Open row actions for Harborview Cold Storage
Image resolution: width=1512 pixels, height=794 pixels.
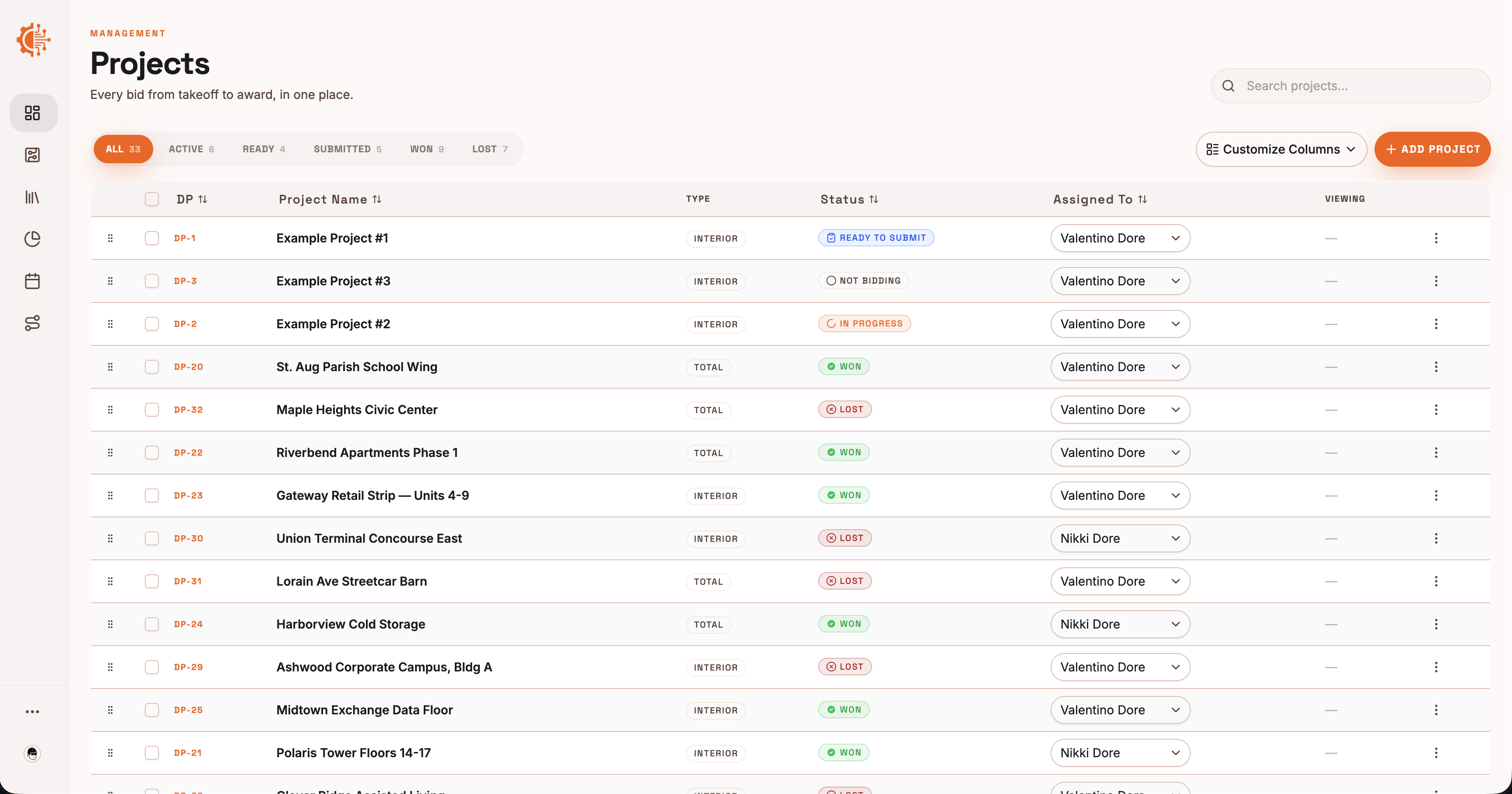[x=1436, y=625]
